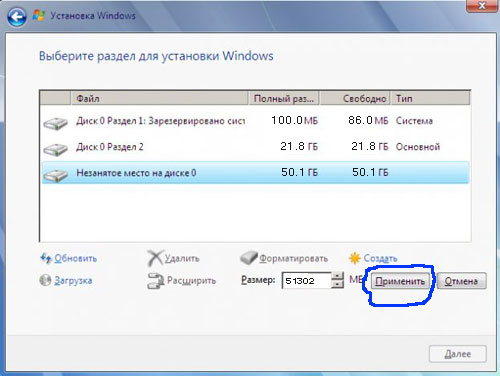Click into the Размер size field

coord(307,281)
